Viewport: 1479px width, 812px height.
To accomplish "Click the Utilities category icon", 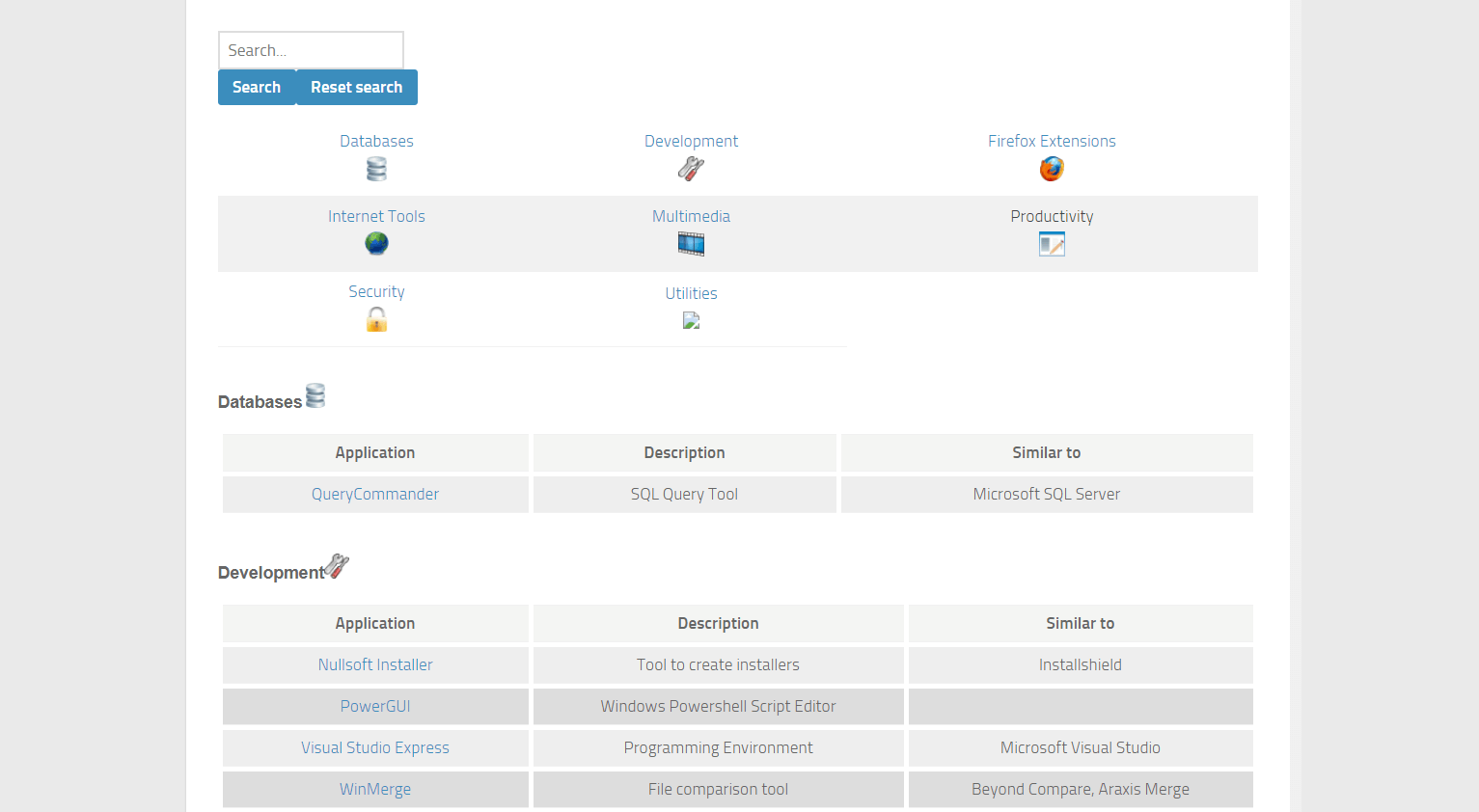I will 691,319.
